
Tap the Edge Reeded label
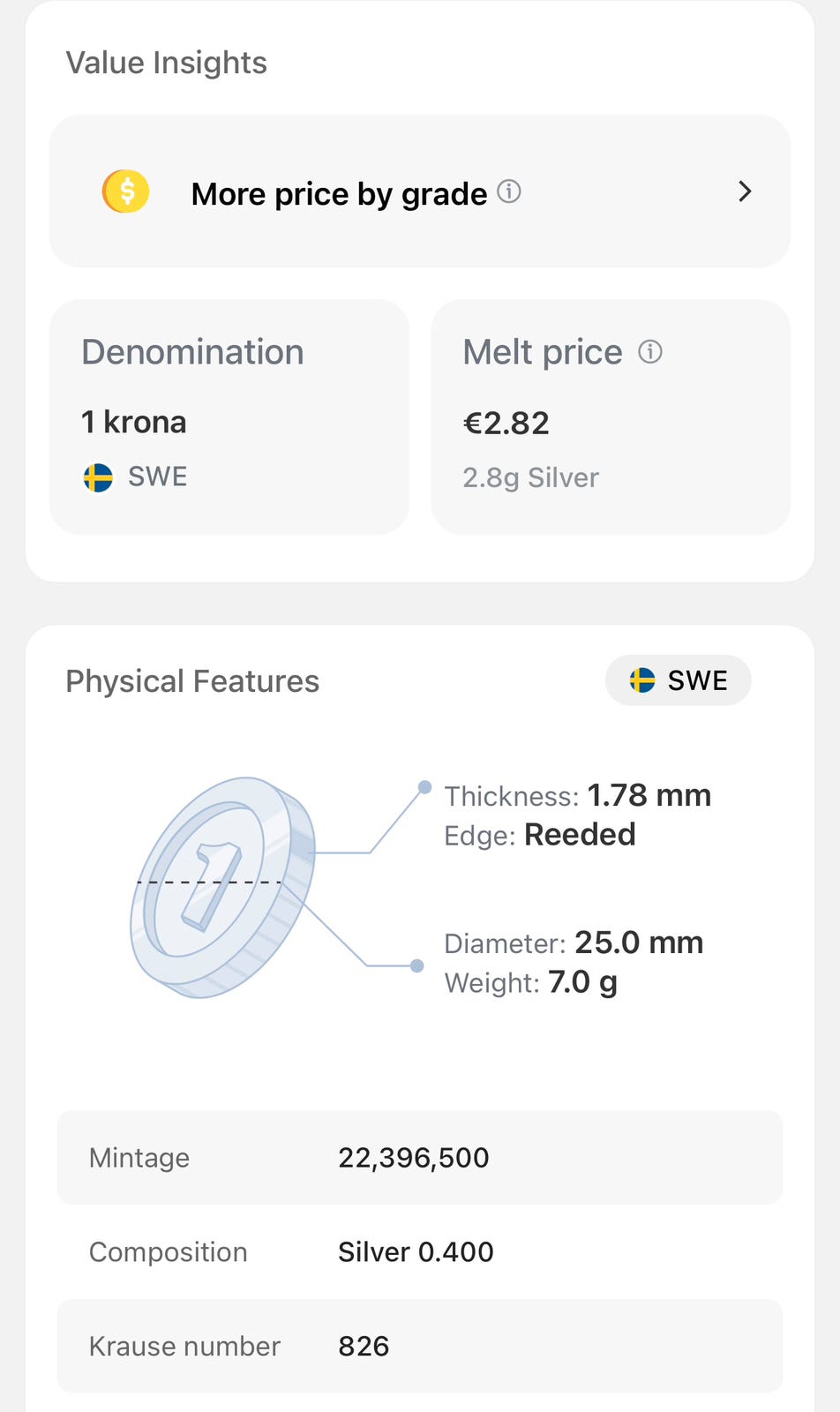(x=539, y=835)
